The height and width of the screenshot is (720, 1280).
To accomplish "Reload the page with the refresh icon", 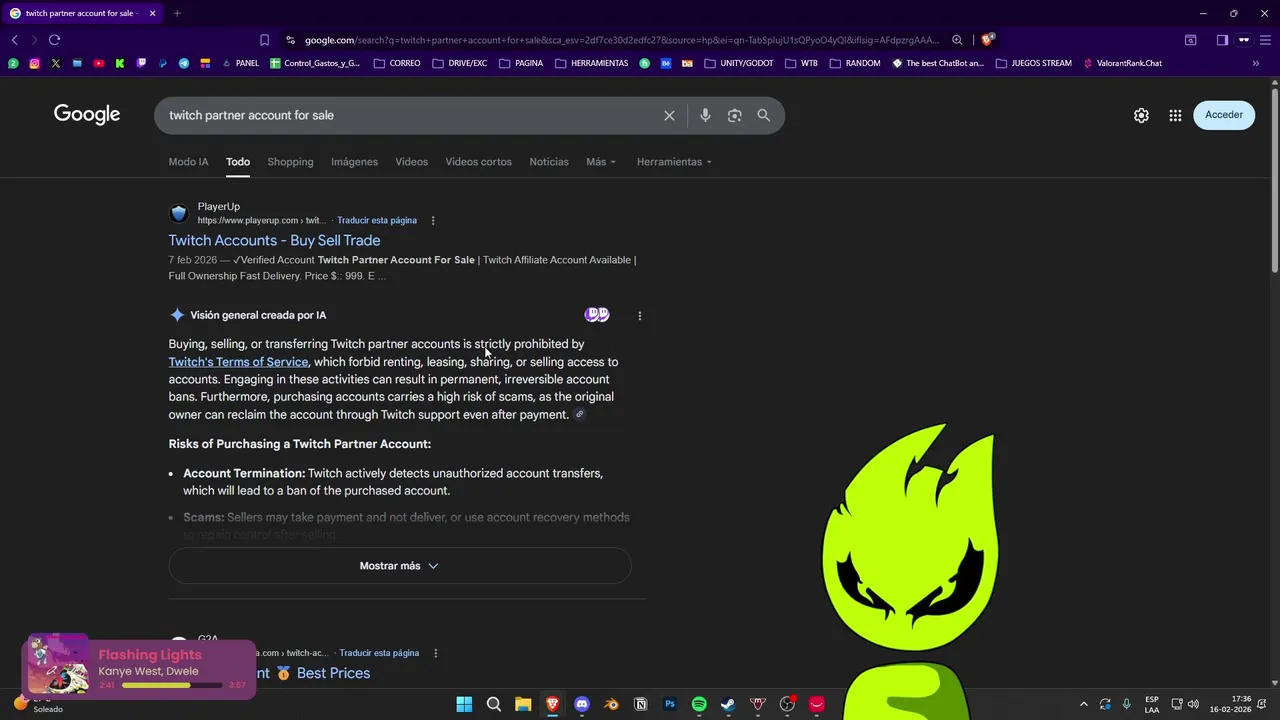I will (x=54, y=40).
